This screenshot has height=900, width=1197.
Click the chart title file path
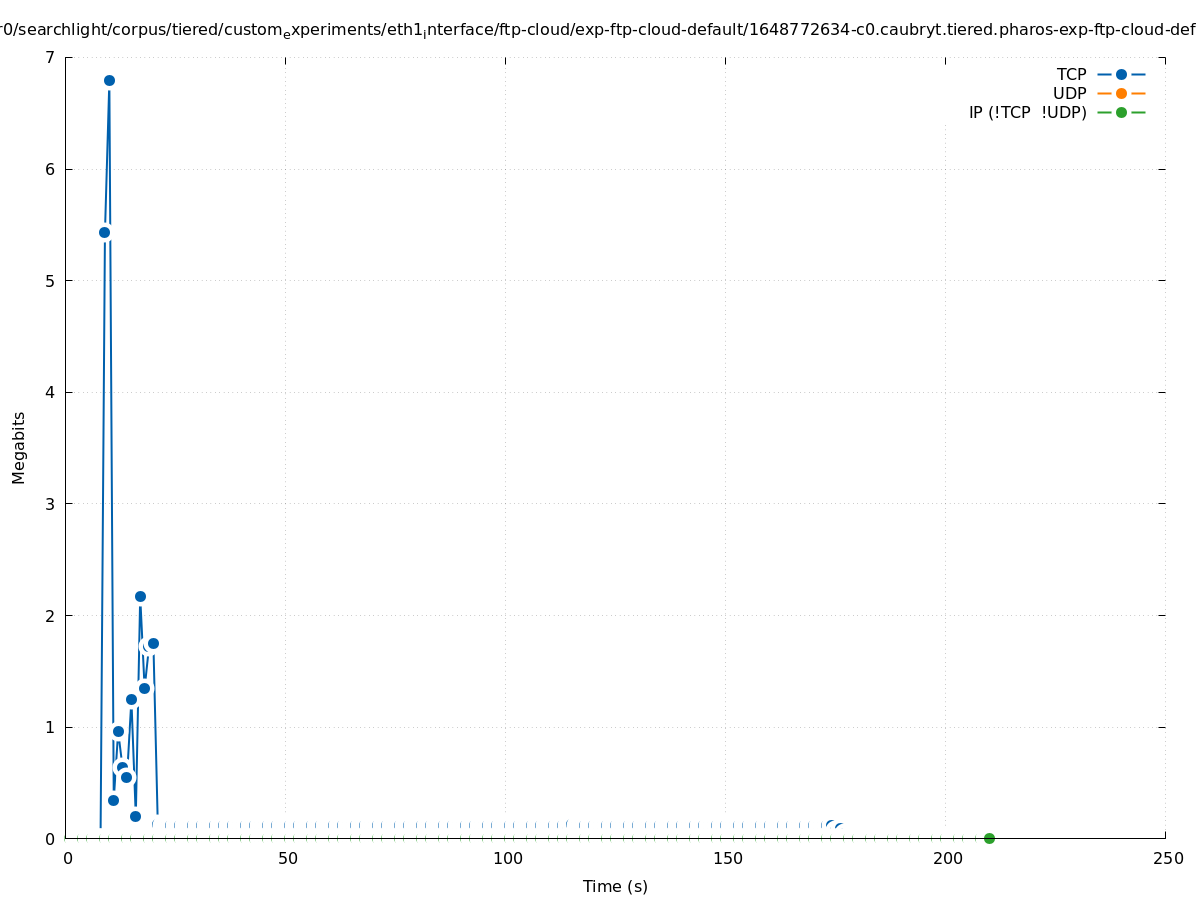point(598,30)
